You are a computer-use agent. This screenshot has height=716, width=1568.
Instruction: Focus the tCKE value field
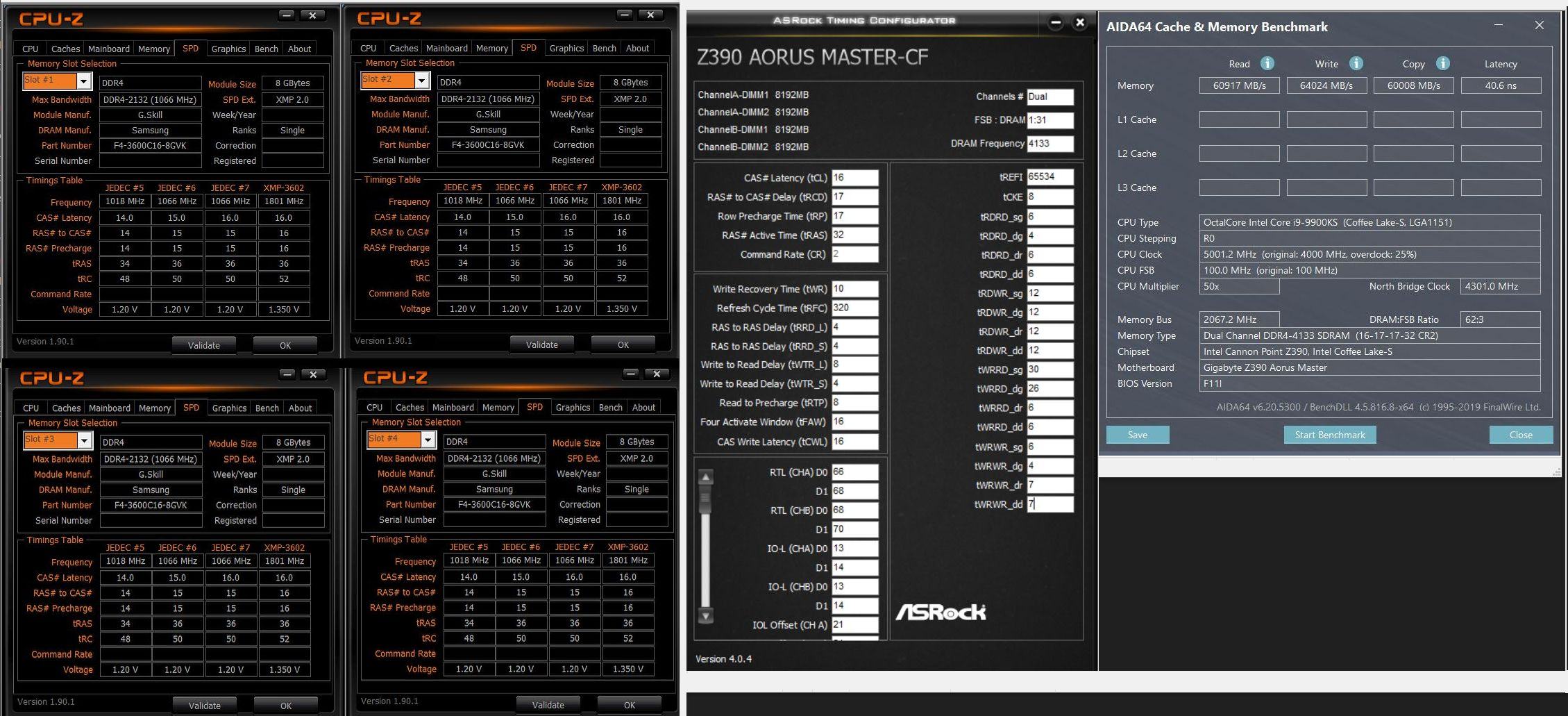coord(1050,197)
